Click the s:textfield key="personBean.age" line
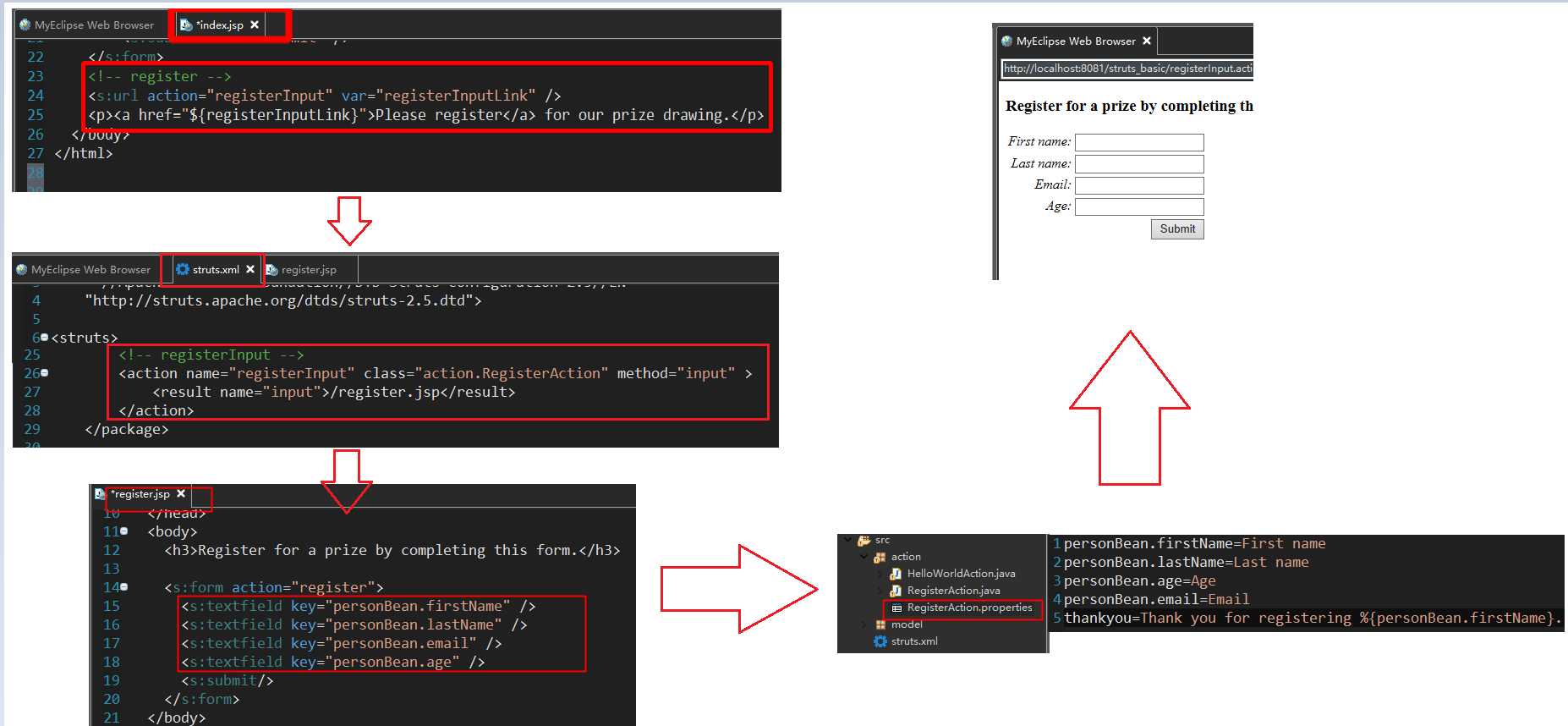1568x726 pixels. pyautogui.click(x=333, y=662)
